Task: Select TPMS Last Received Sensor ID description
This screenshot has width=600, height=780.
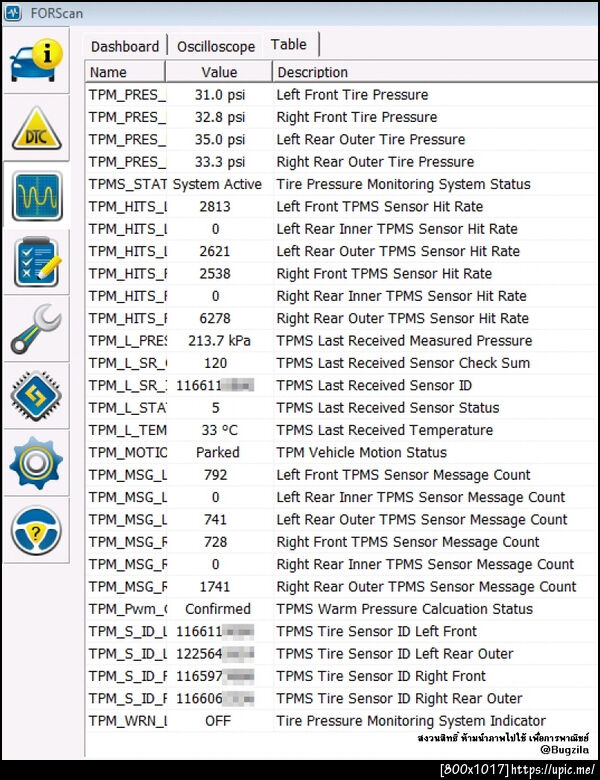Action: (x=374, y=386)
